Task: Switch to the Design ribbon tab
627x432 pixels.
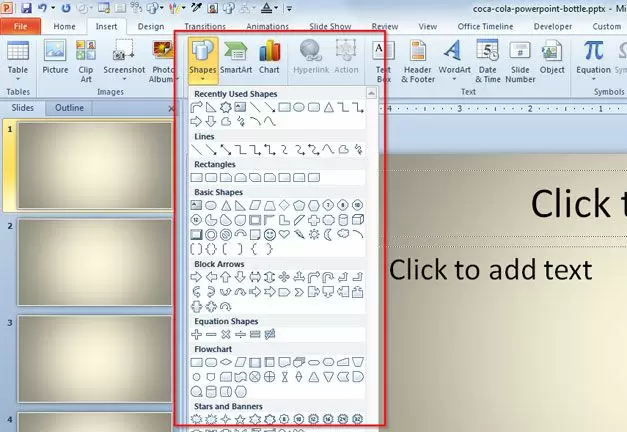Action: [151, 27]
